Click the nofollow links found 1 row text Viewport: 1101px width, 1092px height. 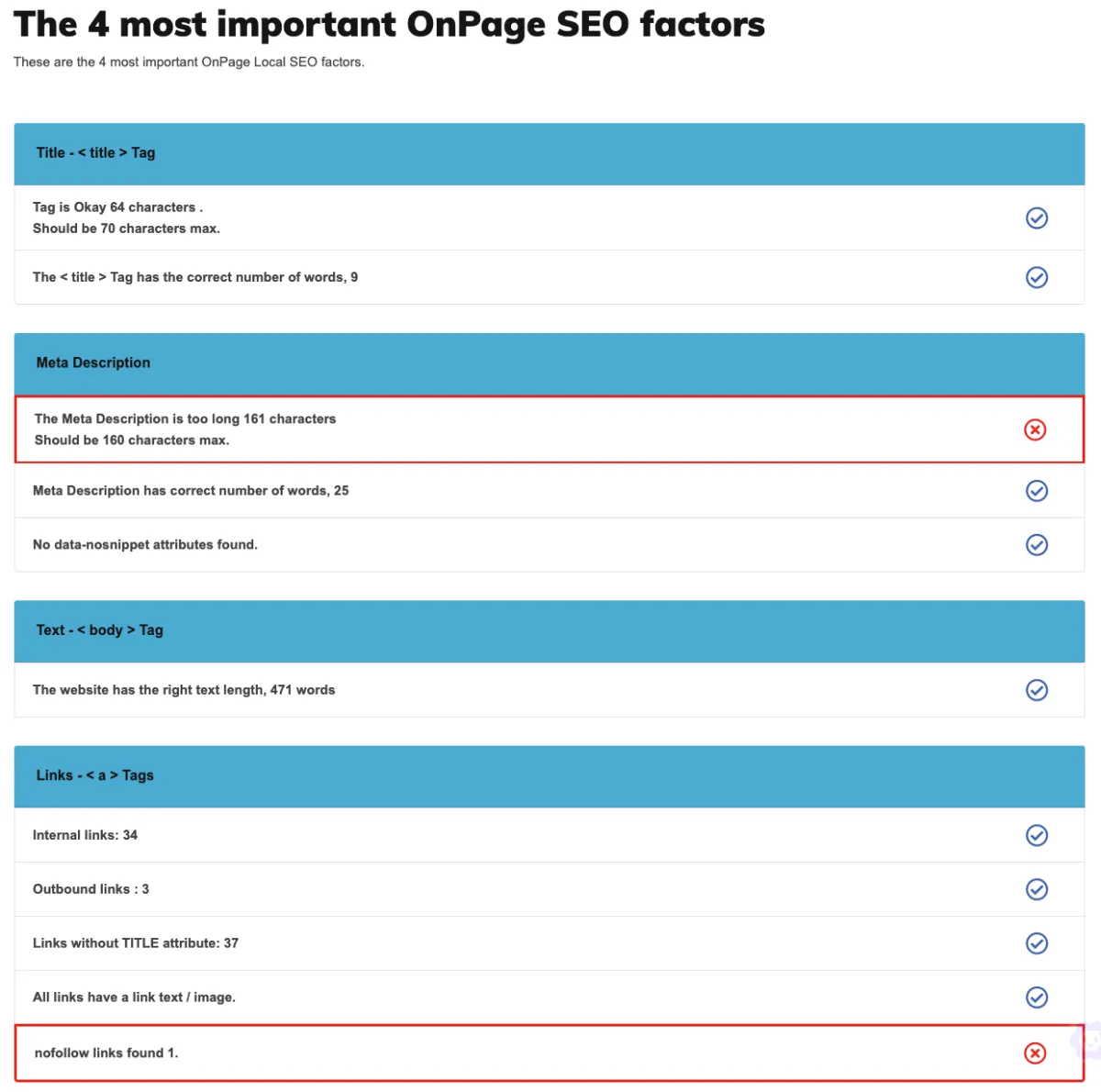tap(106, 1053)
